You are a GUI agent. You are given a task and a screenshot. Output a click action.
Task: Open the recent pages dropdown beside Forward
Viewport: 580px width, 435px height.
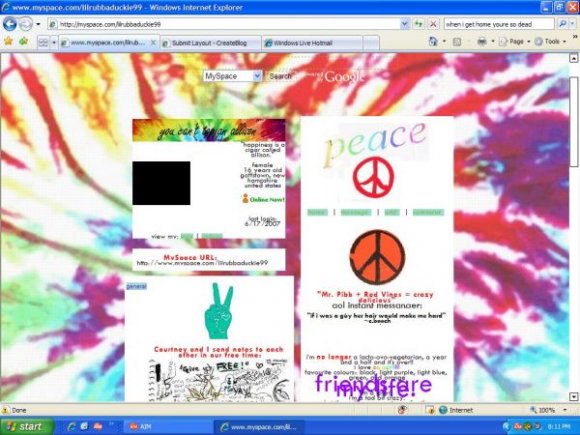[38, 24]
